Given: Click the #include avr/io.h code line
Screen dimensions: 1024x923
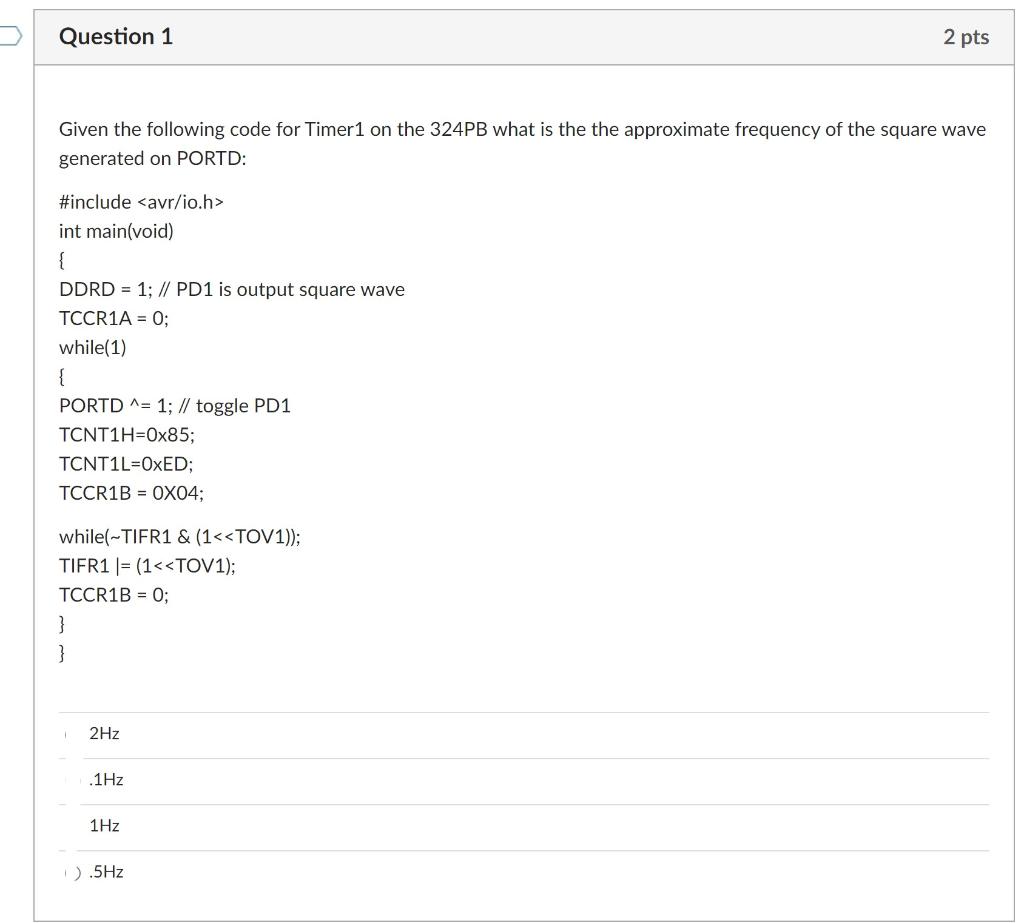Looking at the screenshot, I should pos(143,201).
